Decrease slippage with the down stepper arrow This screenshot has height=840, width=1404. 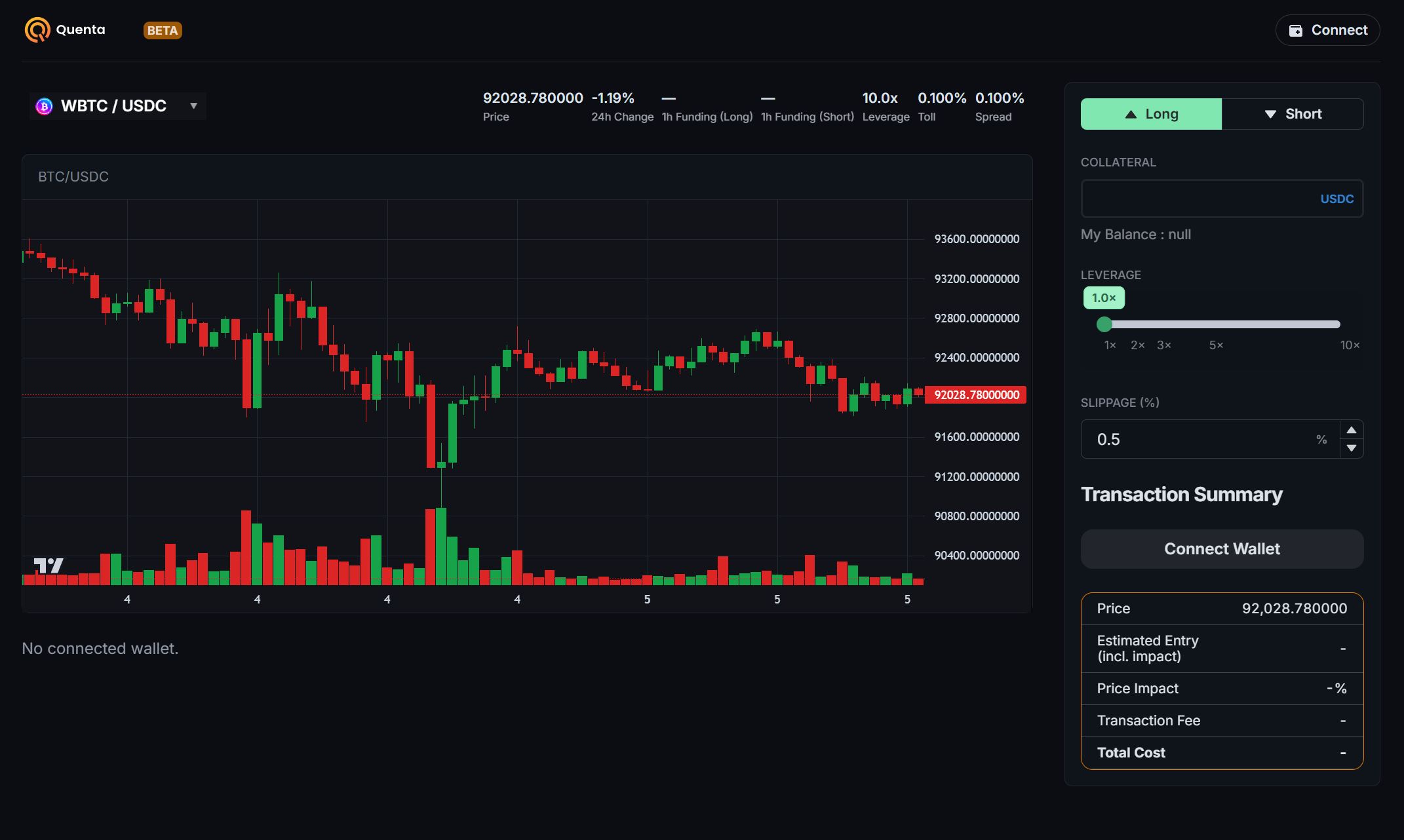point(1351,448)
